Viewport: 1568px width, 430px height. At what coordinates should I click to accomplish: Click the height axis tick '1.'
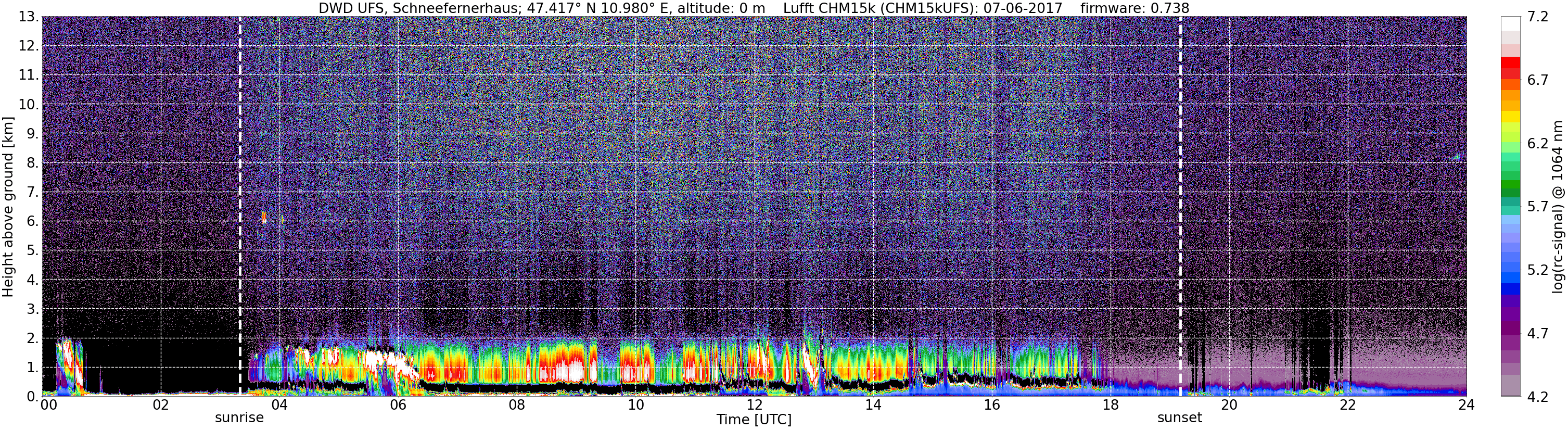coord(32,368)
